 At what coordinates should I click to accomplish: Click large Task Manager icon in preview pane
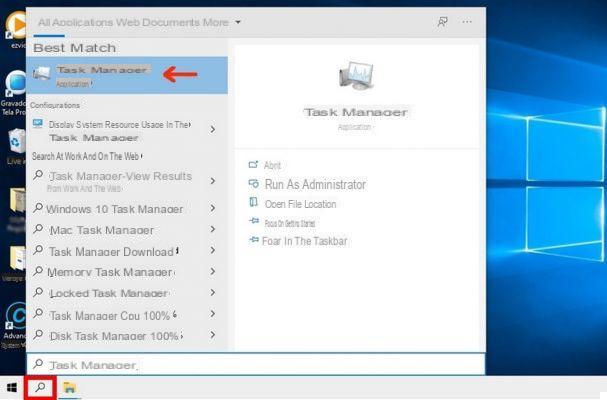tap(356, 76)
